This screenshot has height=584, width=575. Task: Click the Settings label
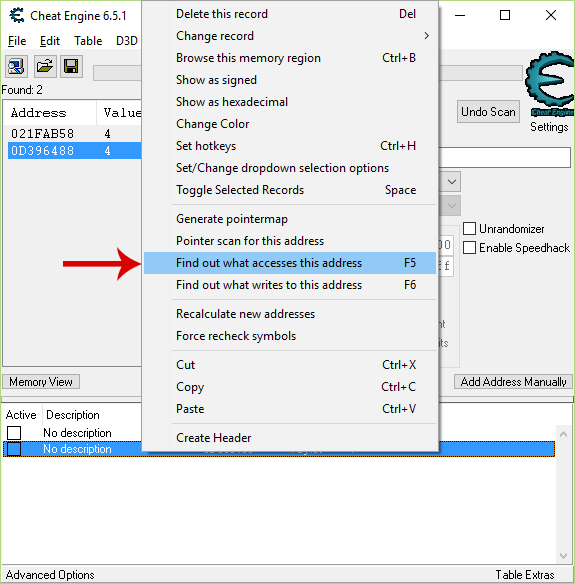[x=549, y=127]
